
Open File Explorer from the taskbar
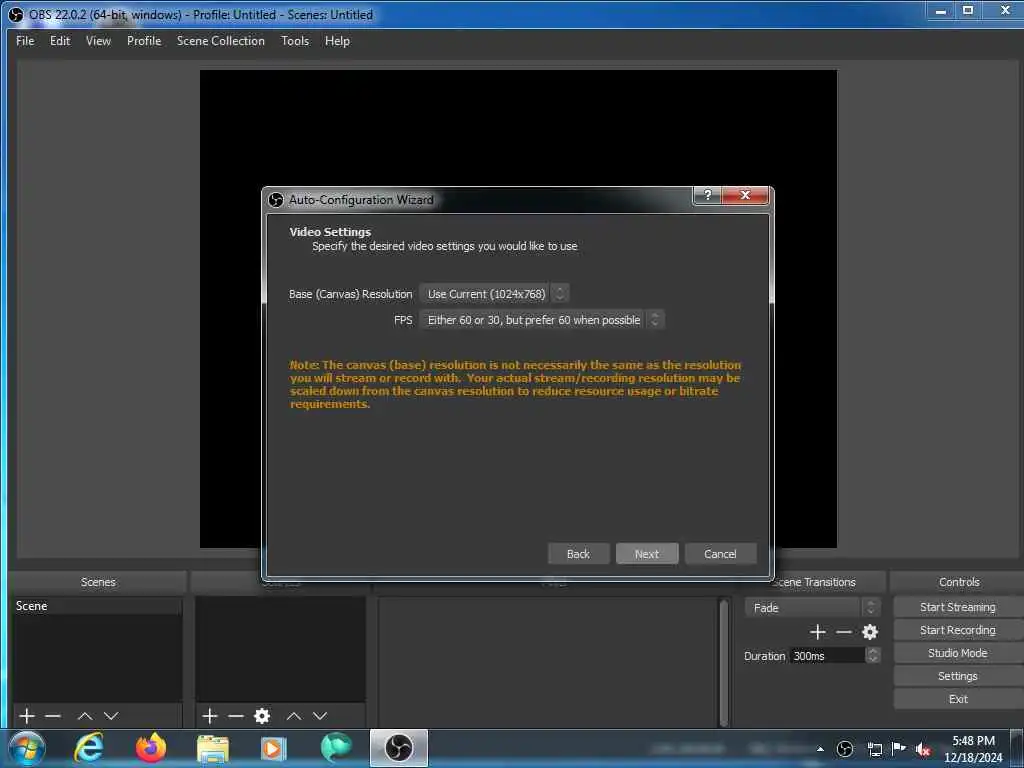click(x=213, y=749)
